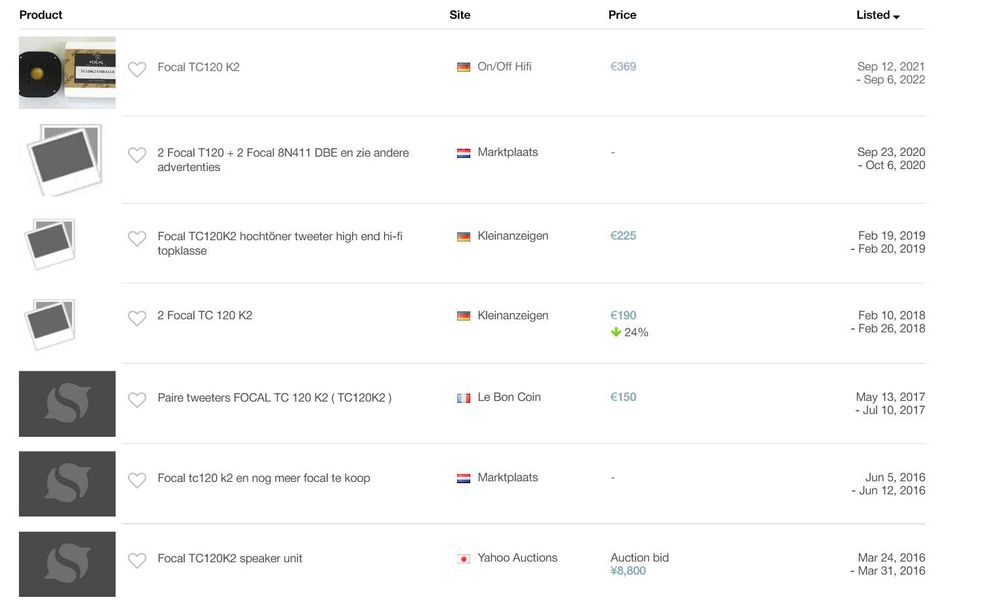Sort by Listed column arrow
Screen dimensions: 1000x600
coord(896,17)
